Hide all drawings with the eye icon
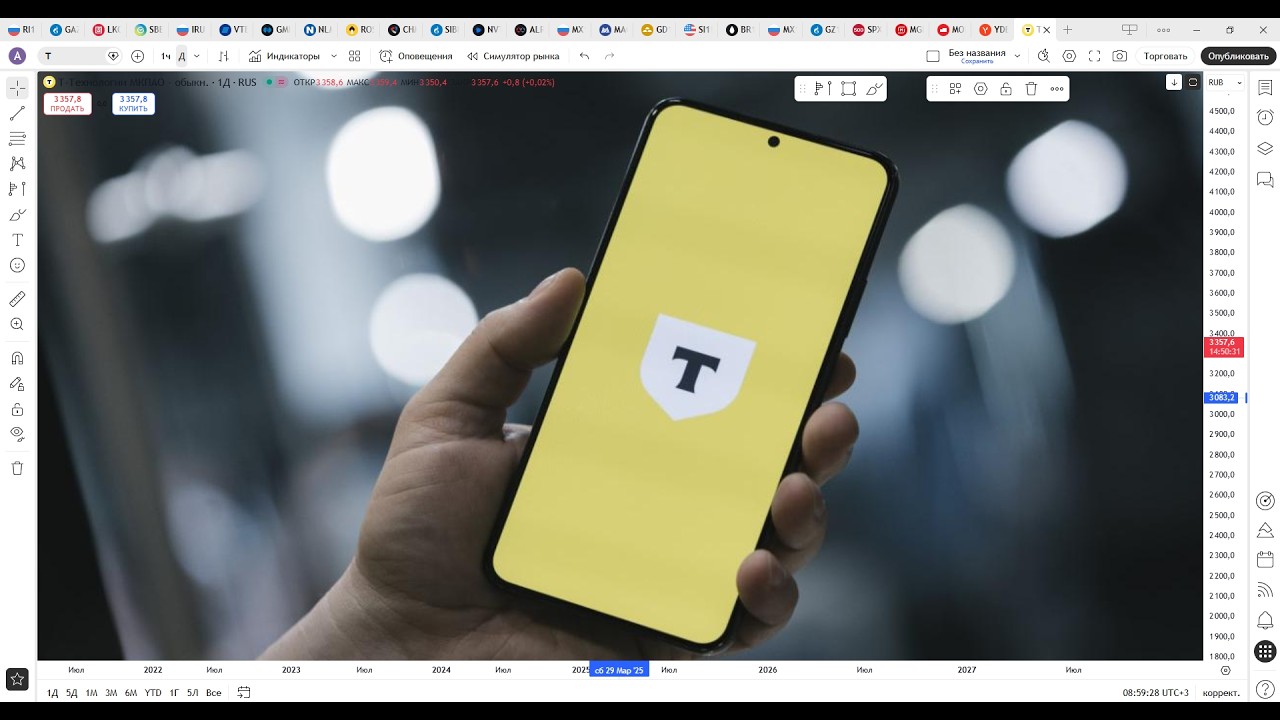The height and width of the screenshot is (720, 1280). click(17, 434)
